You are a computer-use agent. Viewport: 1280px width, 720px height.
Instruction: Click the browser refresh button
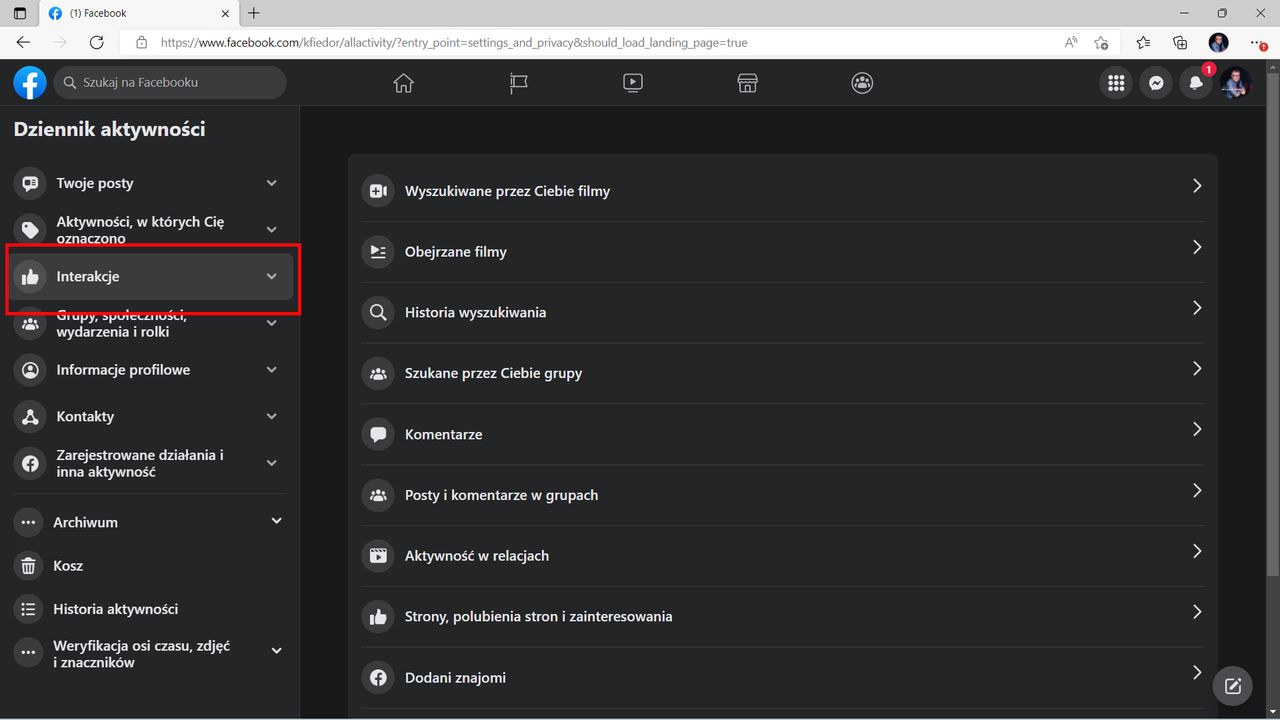click(97, 42)
